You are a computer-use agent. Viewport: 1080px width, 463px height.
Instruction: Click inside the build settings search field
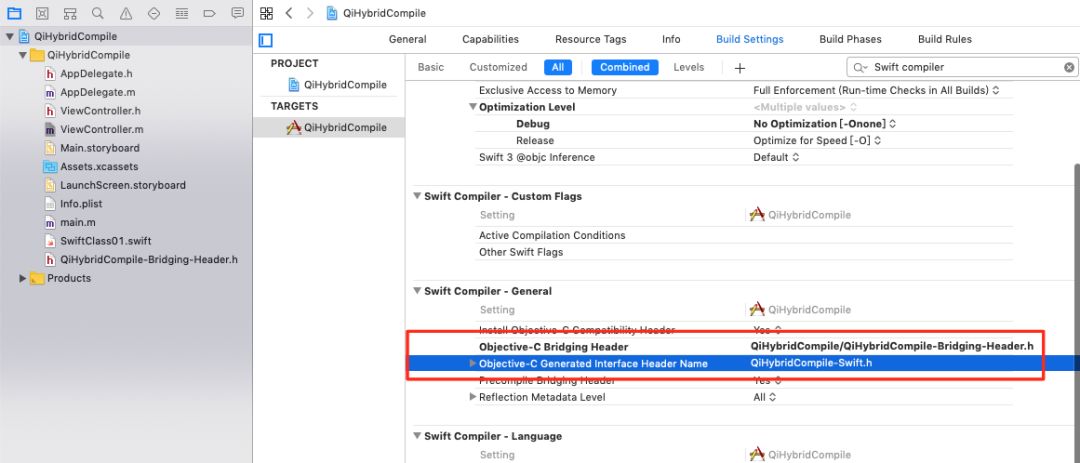(963, 67)
